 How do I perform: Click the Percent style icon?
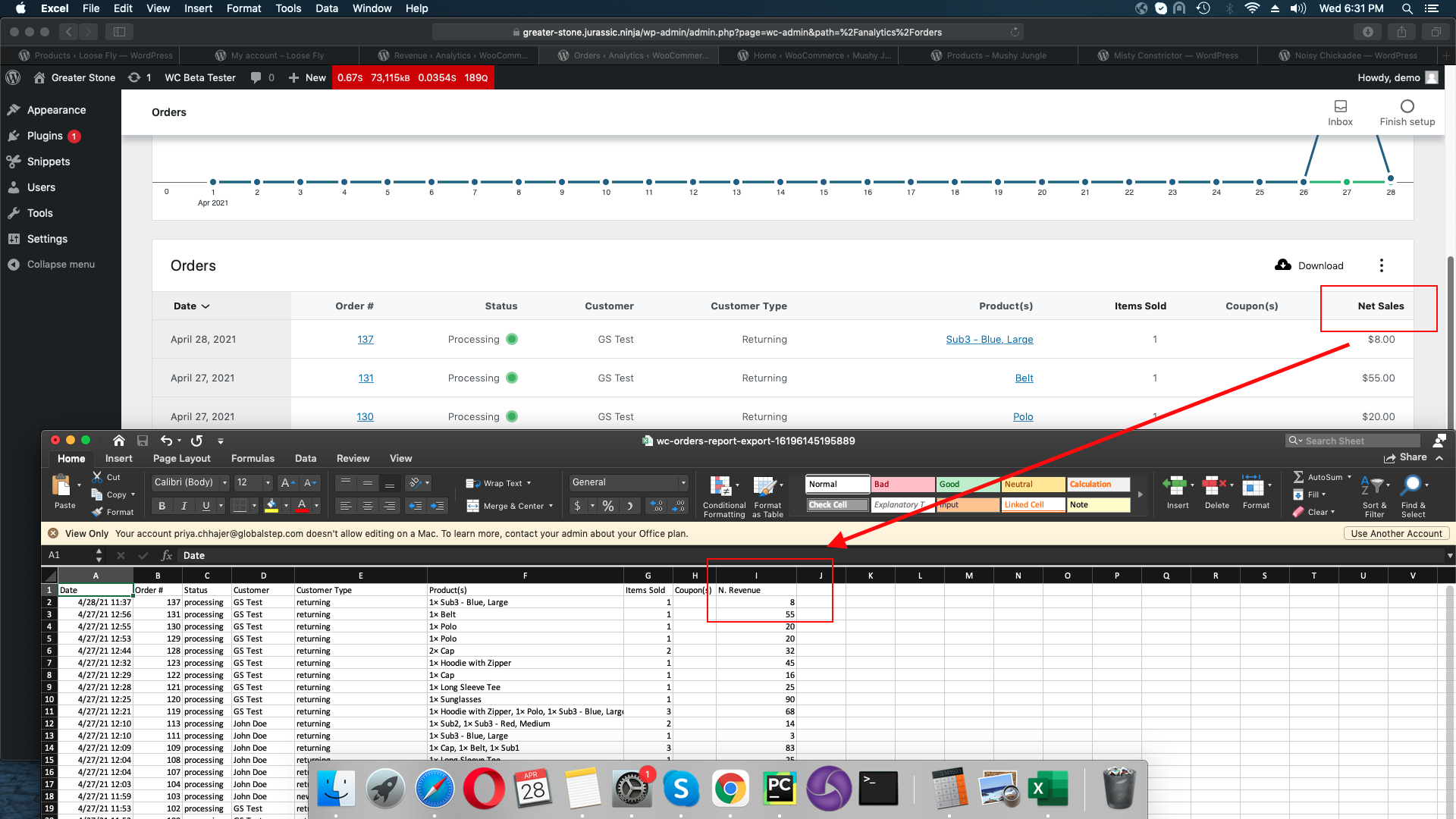(607, 505)
